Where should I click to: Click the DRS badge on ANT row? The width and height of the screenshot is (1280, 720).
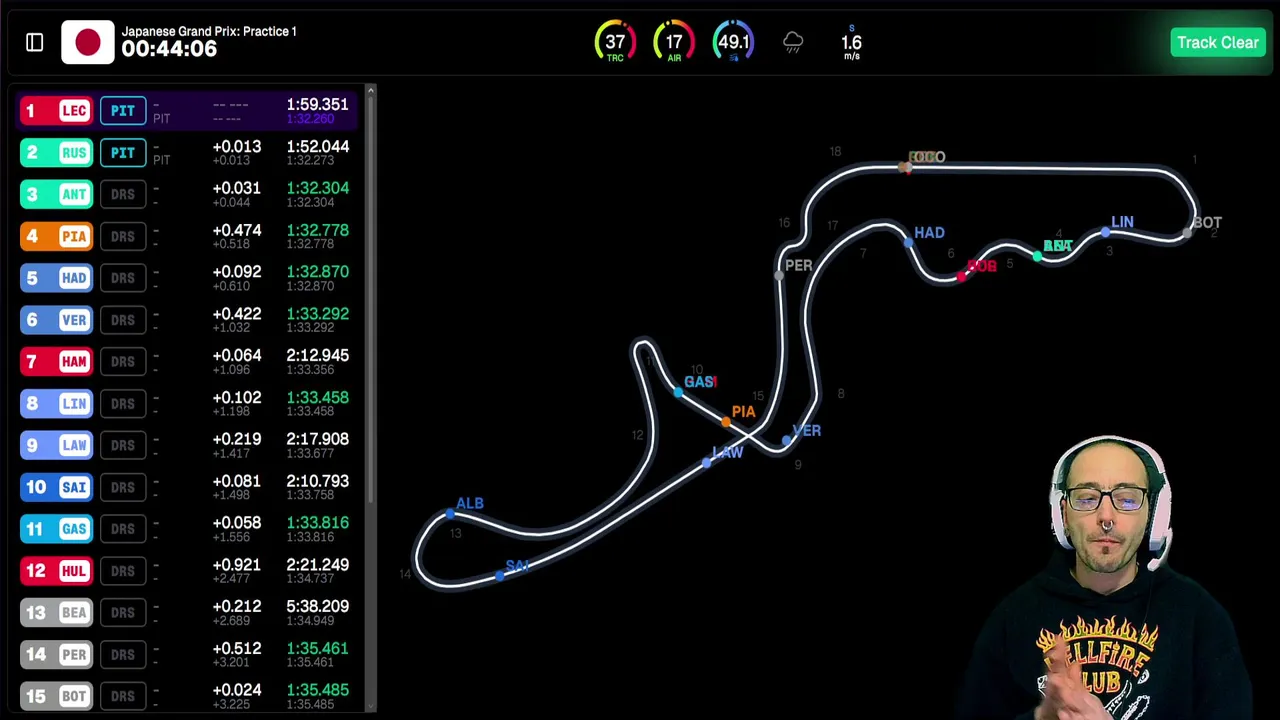pyautogui.click(x=123, y=194)
